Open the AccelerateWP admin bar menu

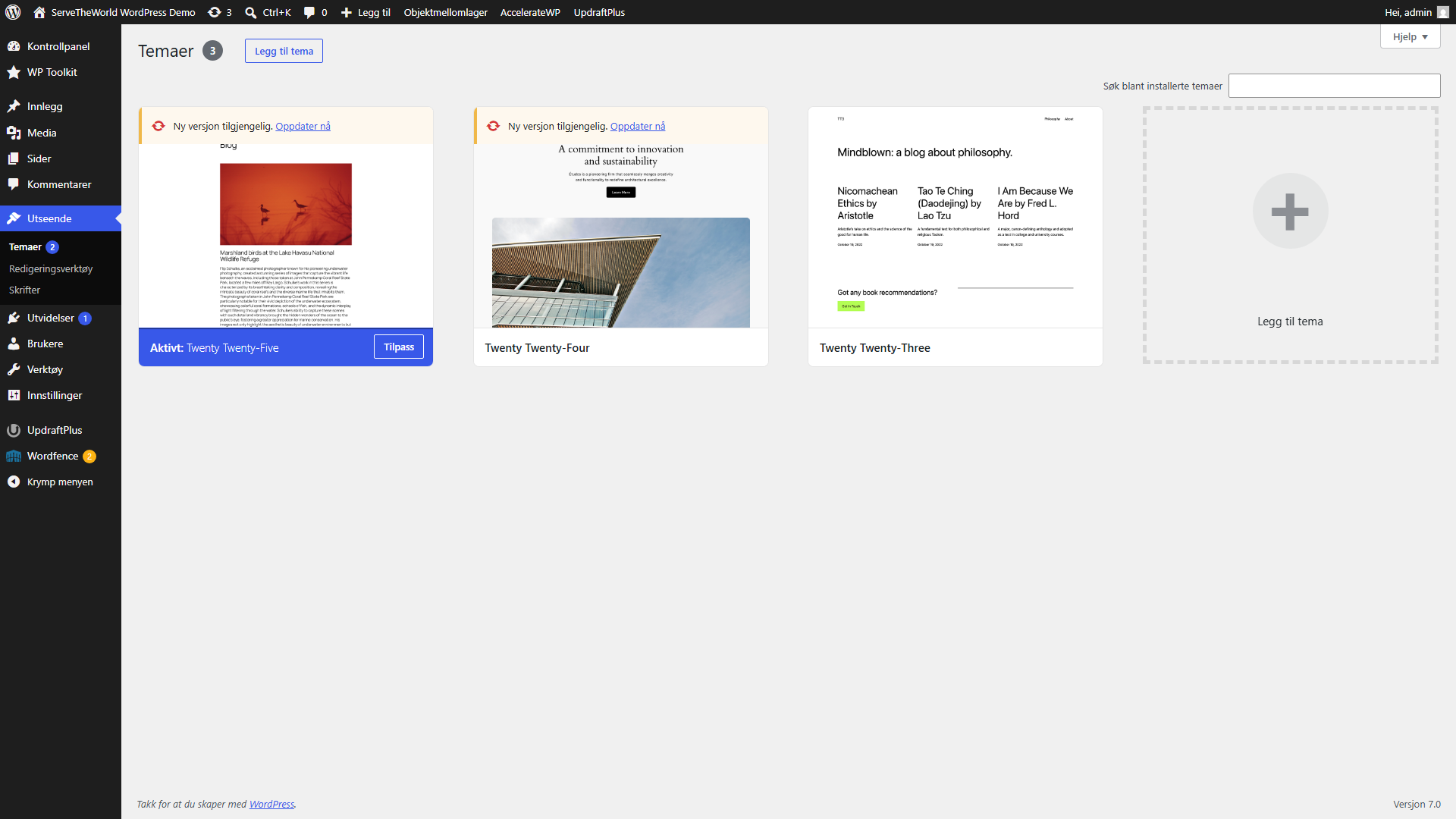coord(530,12)
